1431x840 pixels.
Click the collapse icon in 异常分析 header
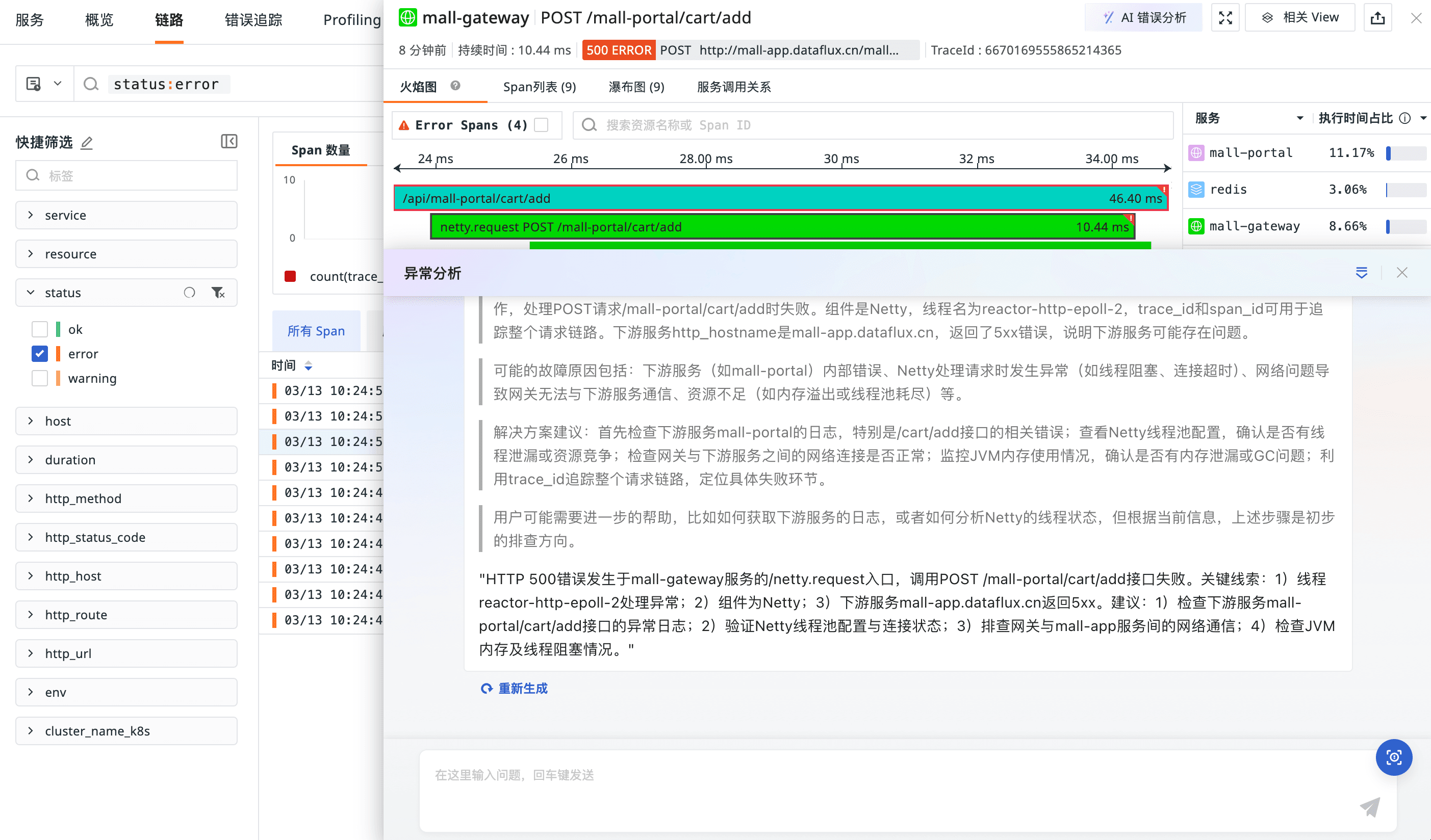tap(1361, 273)
